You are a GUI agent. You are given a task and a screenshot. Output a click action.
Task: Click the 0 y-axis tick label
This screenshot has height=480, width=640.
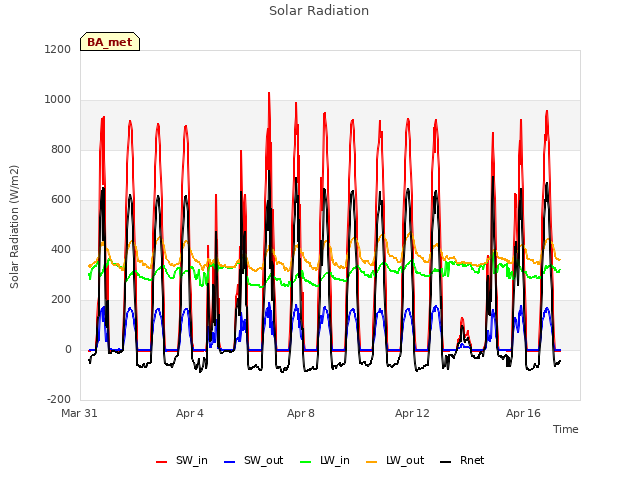pyautogui.click(x=68, y=349)
